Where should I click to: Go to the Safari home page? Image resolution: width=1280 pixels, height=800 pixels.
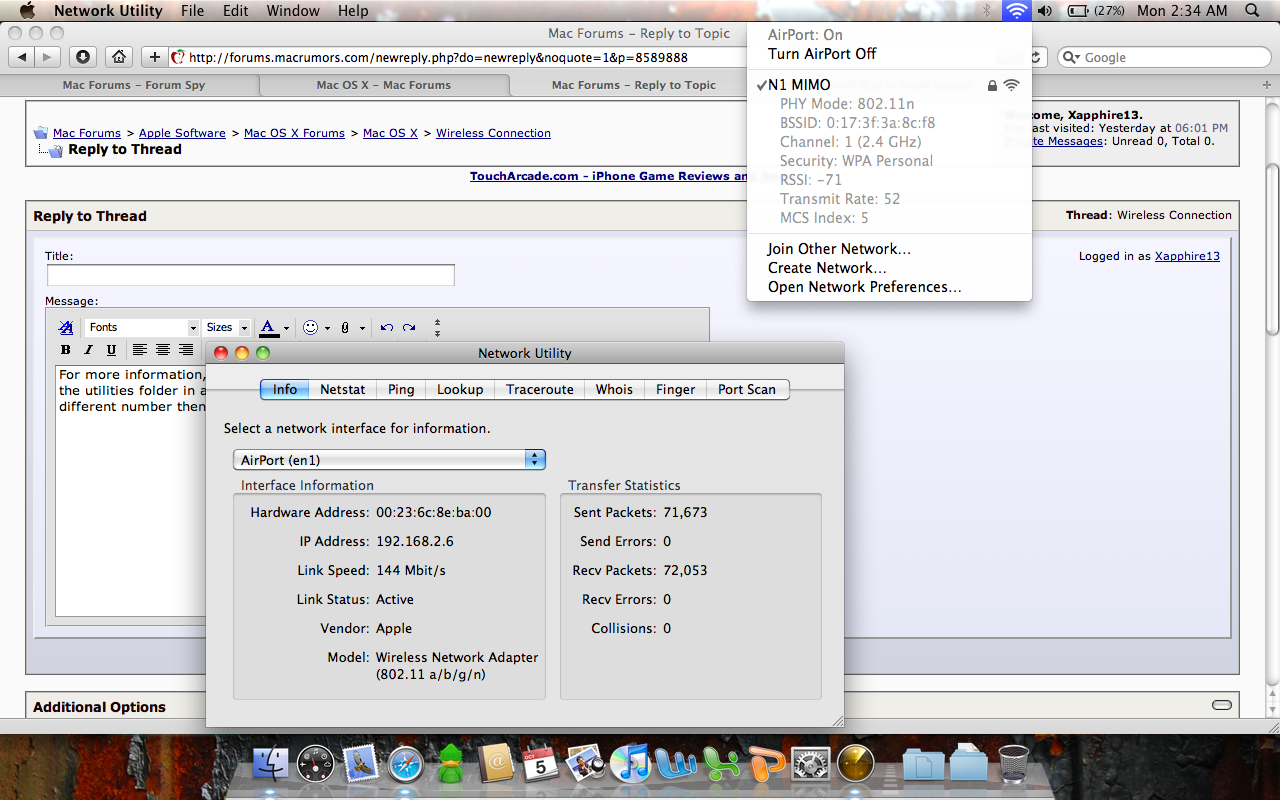(118, 57)
